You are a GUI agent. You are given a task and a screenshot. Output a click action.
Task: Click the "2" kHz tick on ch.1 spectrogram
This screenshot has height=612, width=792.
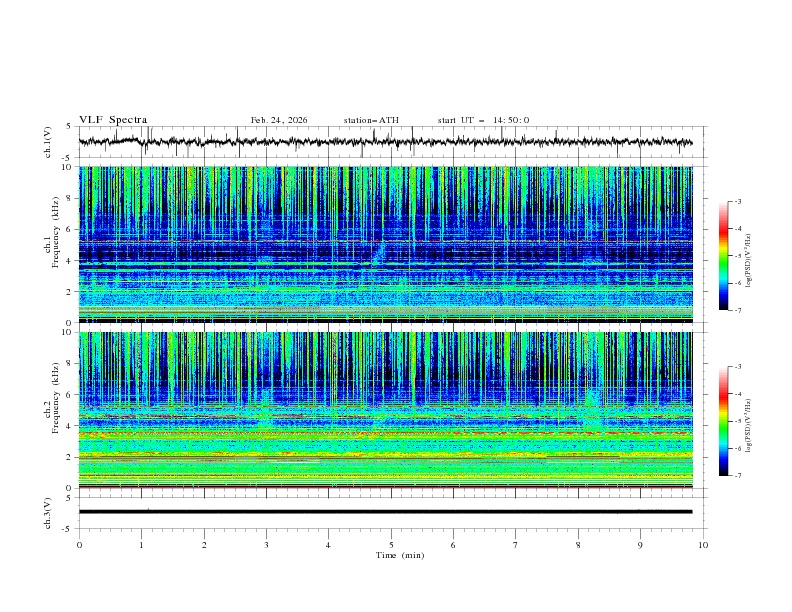click(70, 291)
